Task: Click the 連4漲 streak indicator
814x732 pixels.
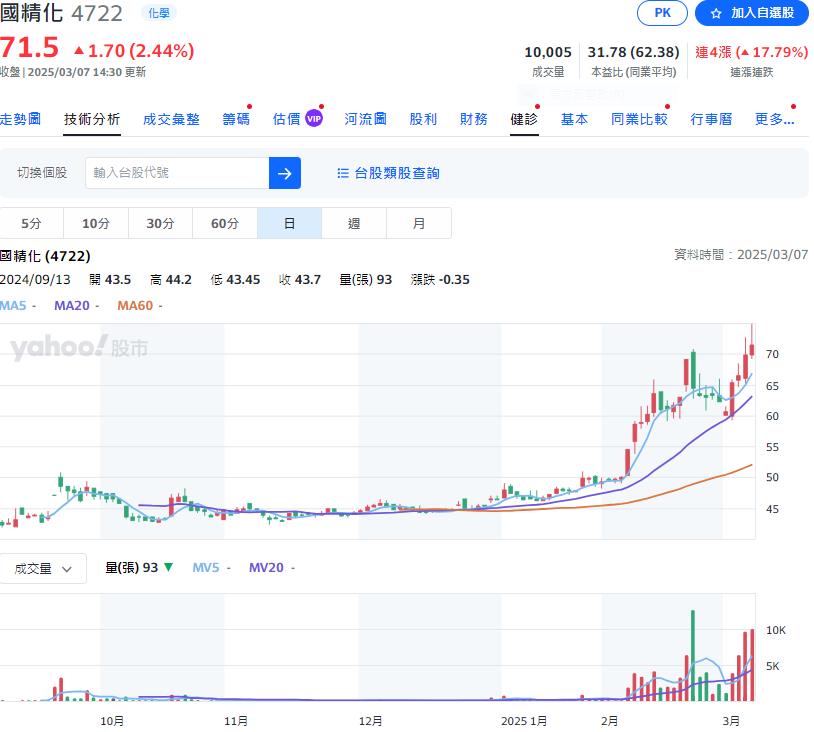Action: coord(751,52)
